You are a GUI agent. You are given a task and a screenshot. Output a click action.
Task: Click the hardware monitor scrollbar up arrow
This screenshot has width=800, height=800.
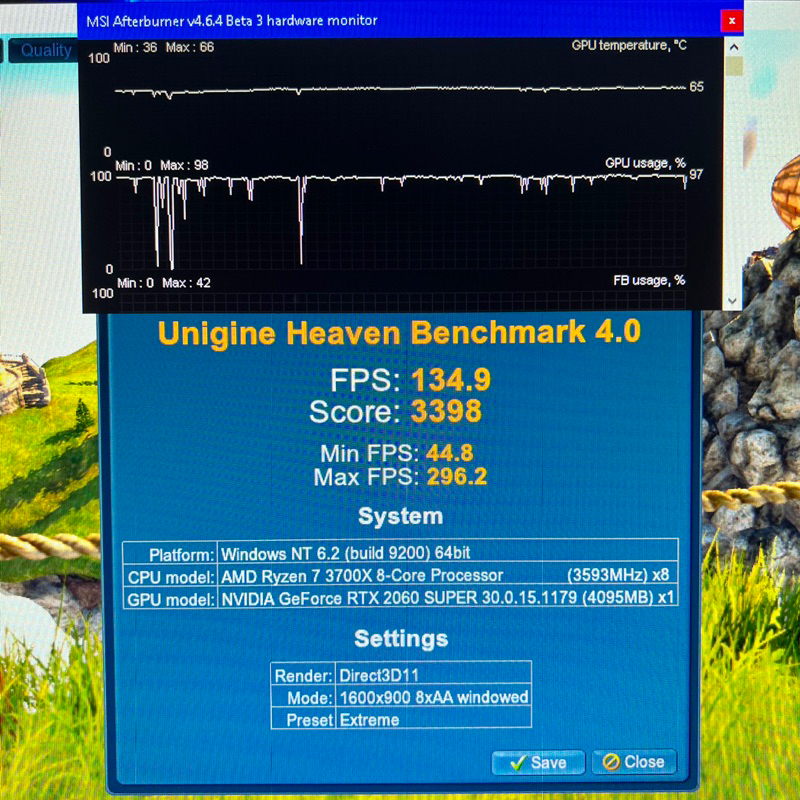tap(734, 47)
